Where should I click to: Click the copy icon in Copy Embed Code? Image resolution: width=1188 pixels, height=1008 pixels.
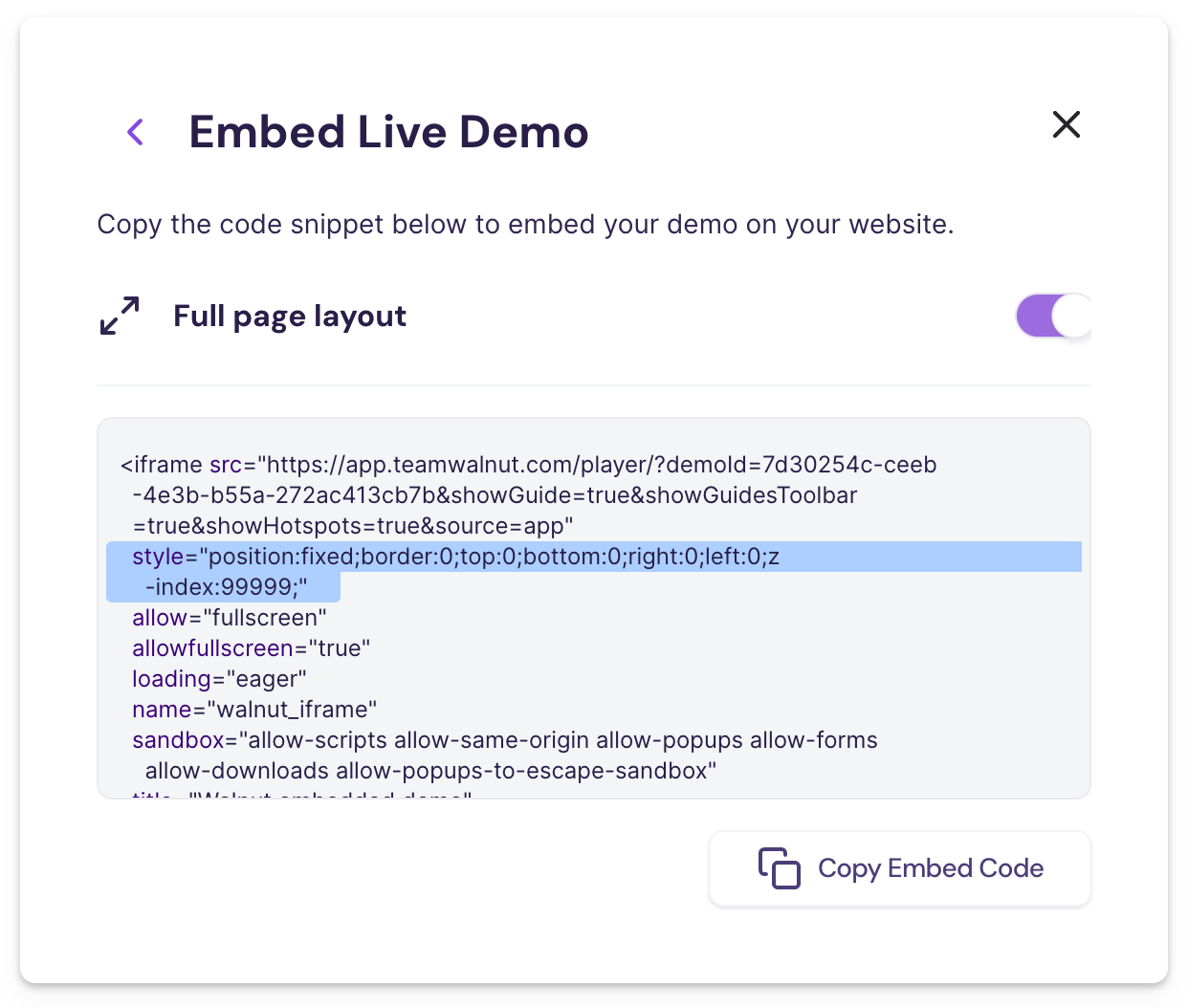pos(779,868)
